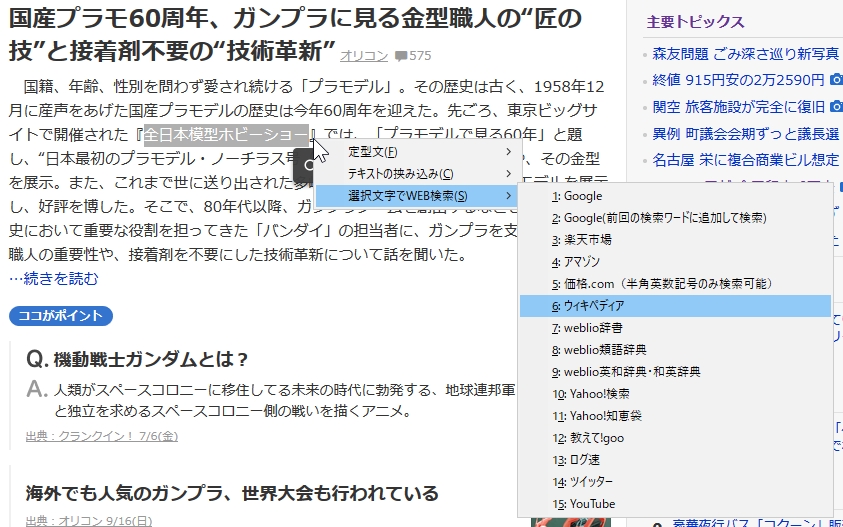
Task: Select 6: ウィキペディア search option
Action: point(675,306)
